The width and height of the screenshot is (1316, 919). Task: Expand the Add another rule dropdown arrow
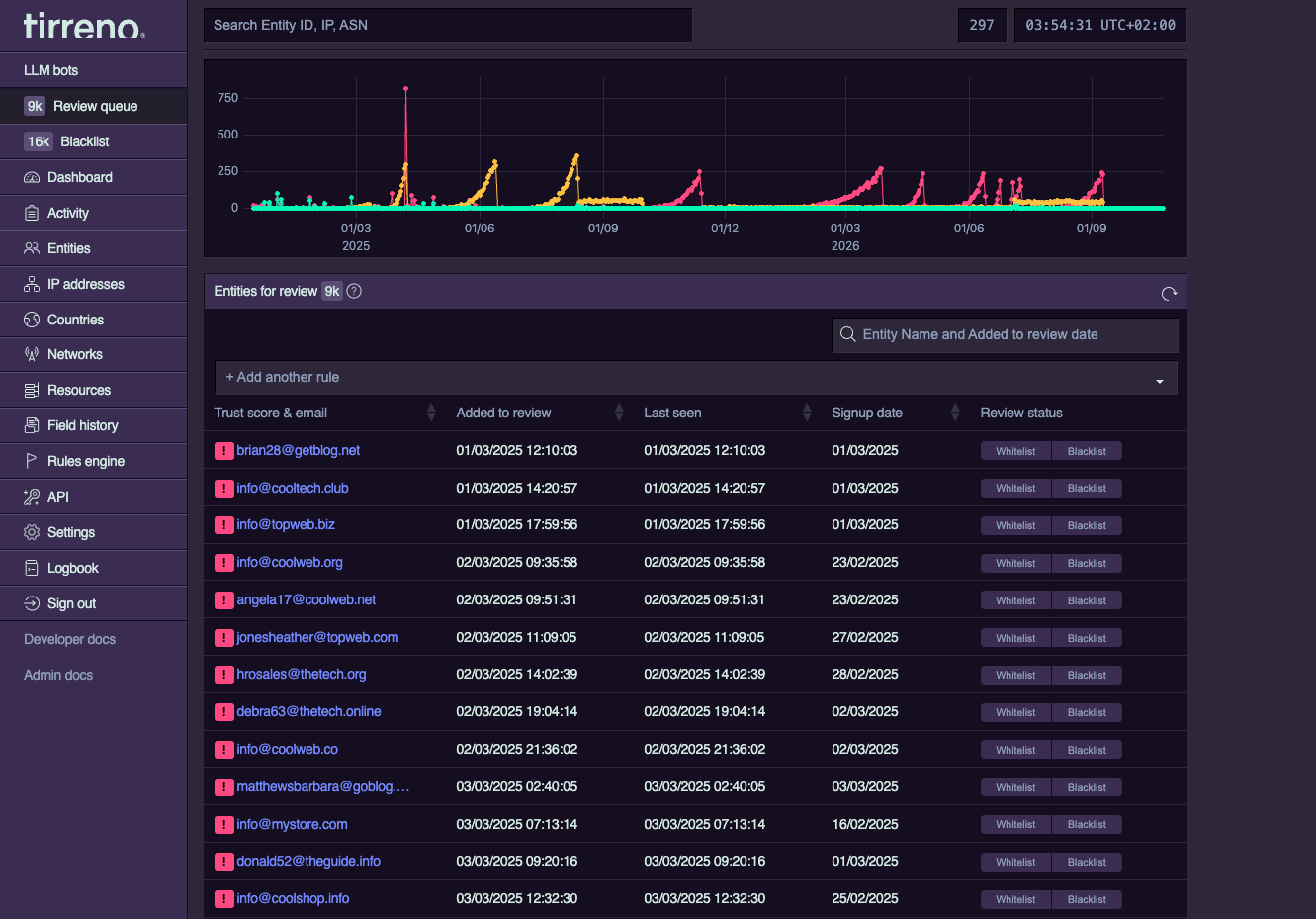tap(1160, 381)
